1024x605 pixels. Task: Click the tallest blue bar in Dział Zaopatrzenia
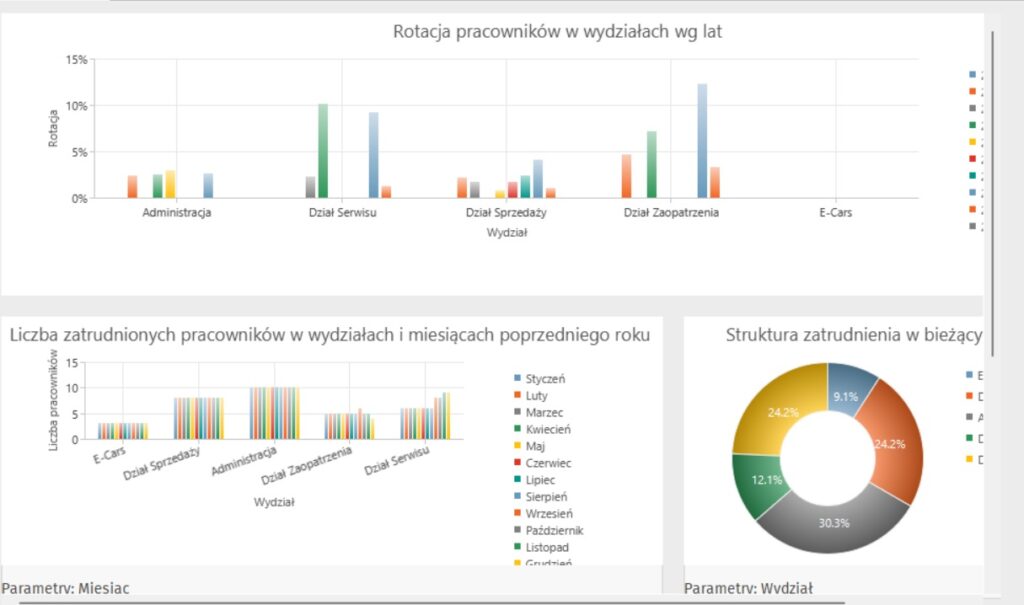point(702,140)
